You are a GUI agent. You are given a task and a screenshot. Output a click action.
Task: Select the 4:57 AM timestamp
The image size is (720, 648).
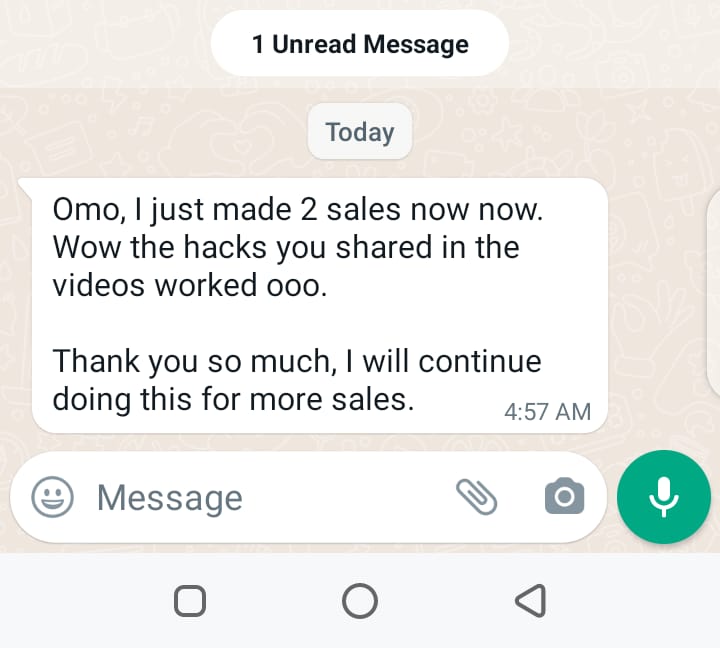547,411
